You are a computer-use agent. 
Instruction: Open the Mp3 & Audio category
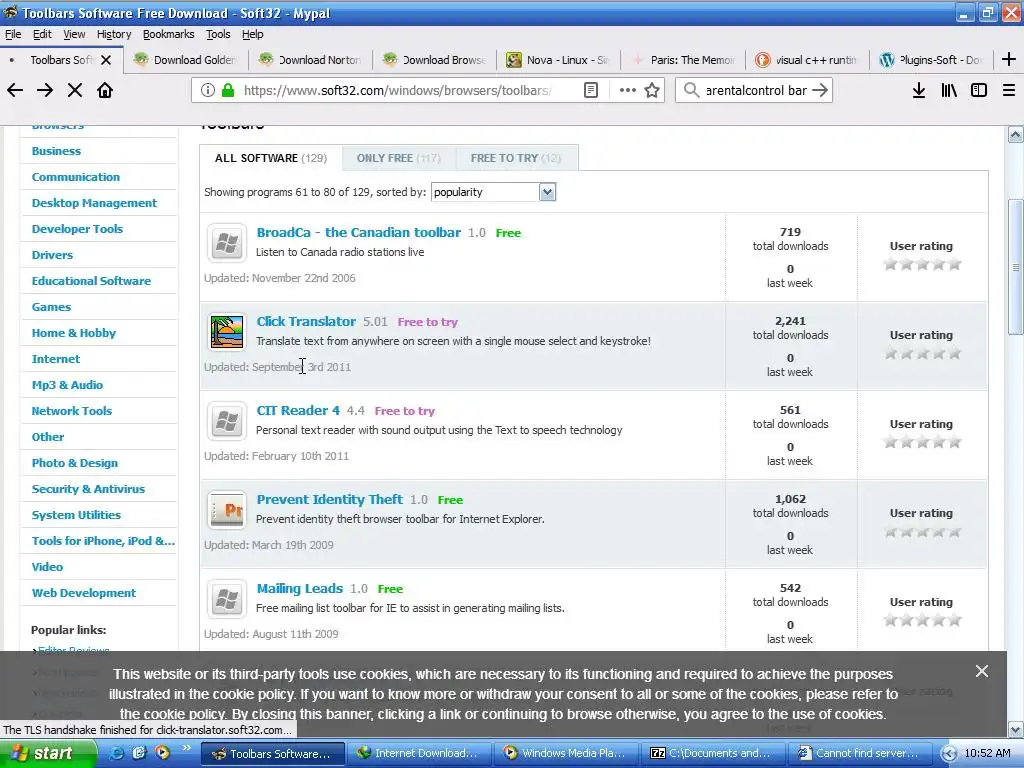pyautogui.click(x=67, y=385)
